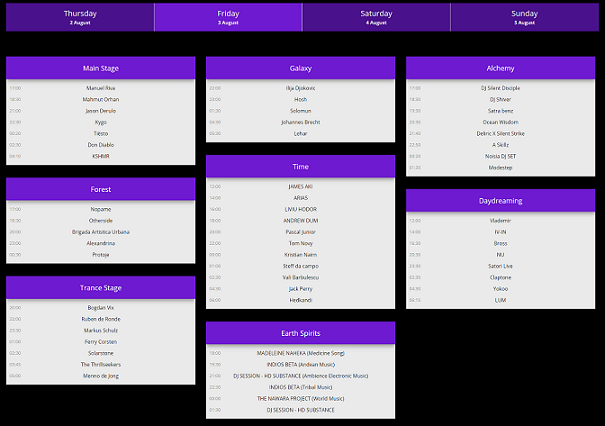
Task: Select Lehar in Galaxy lineup
Action: tap(301, 134)
